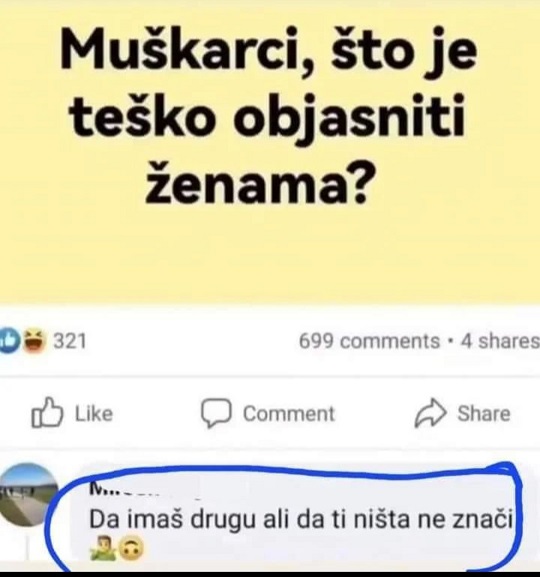The width and height of the screenshot is (540, 577).
Task: Click the Comment button label
Action: [x=289, y=414]
